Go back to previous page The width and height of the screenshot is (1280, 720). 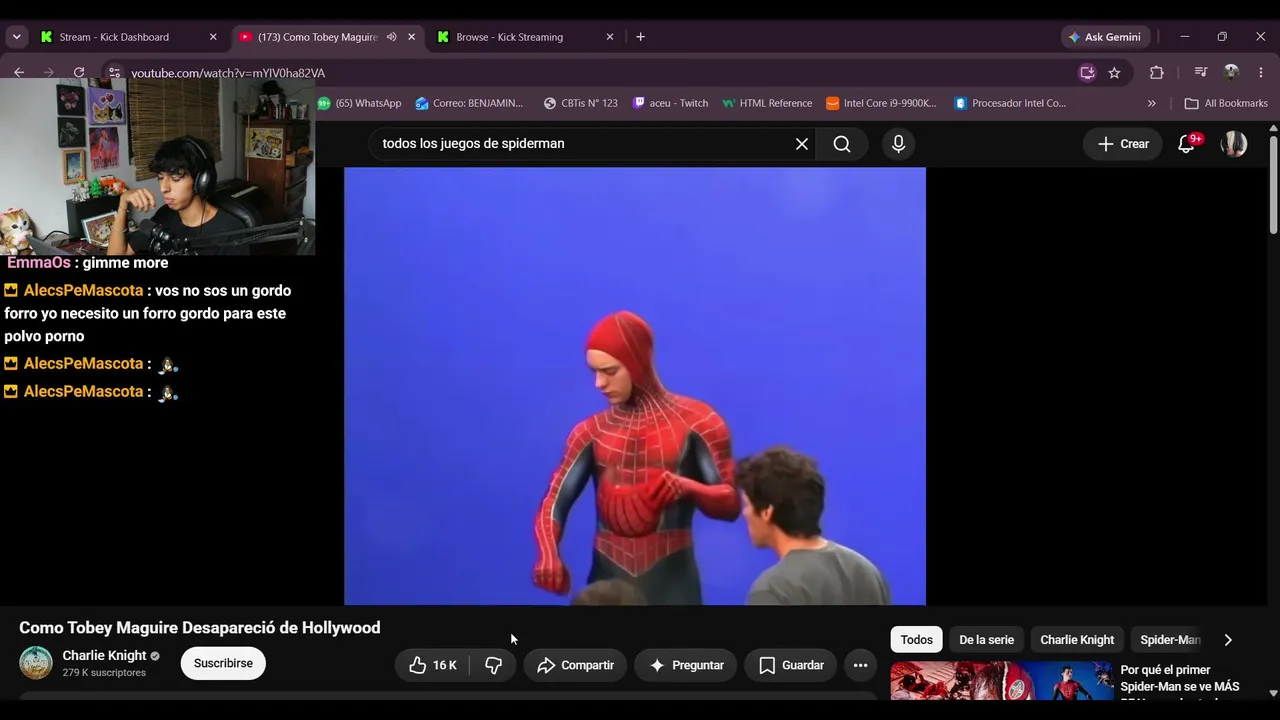click(x=19, y=73)
